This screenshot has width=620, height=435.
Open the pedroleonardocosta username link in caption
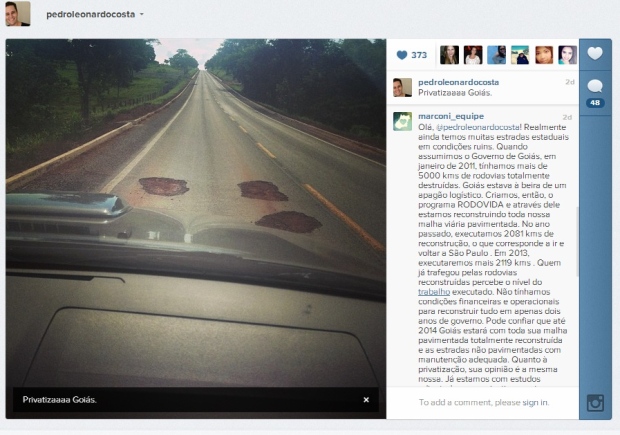(458, 82)
